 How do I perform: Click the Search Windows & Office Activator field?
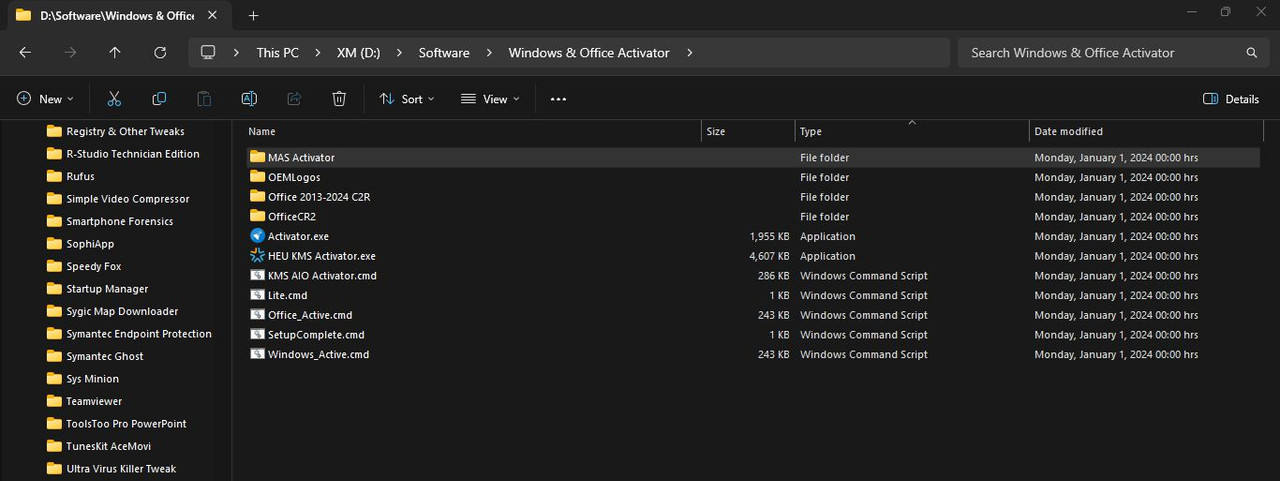point(1113,53)
